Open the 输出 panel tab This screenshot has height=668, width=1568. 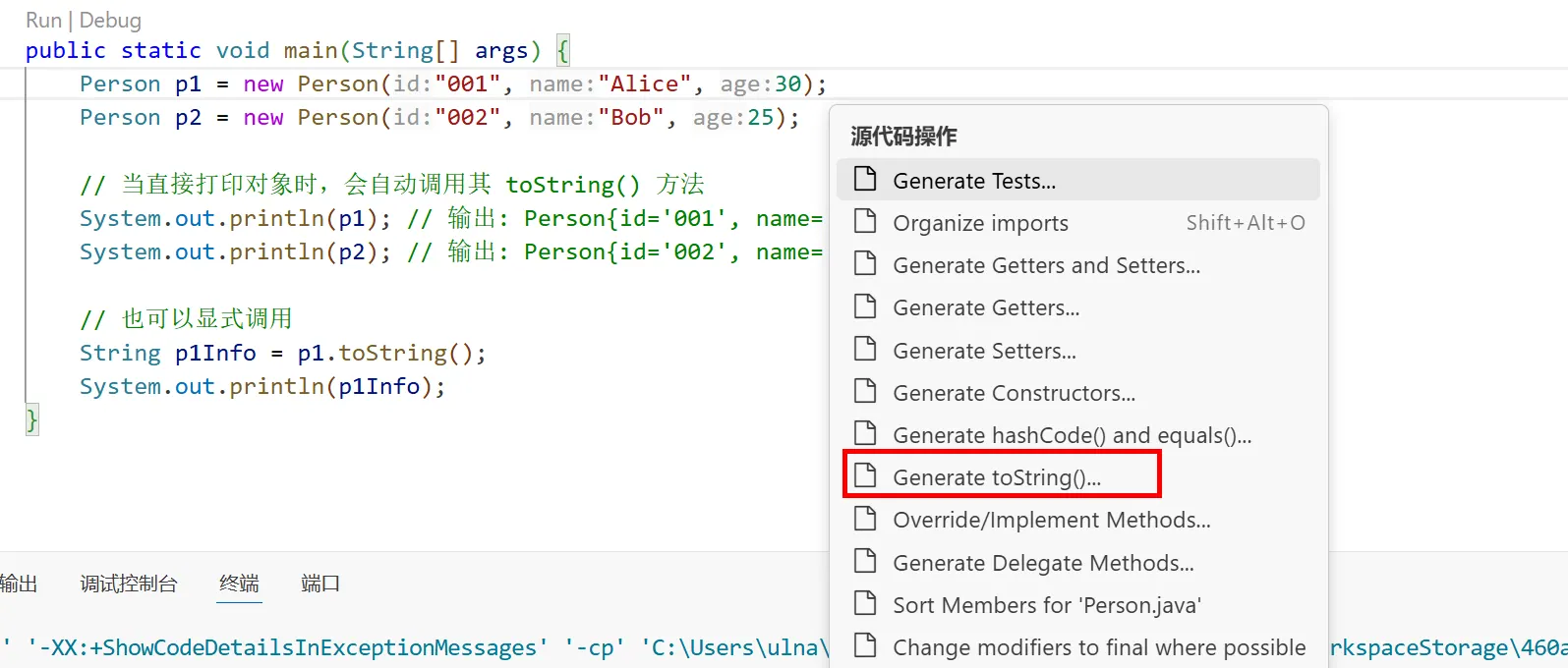point(18,584)
